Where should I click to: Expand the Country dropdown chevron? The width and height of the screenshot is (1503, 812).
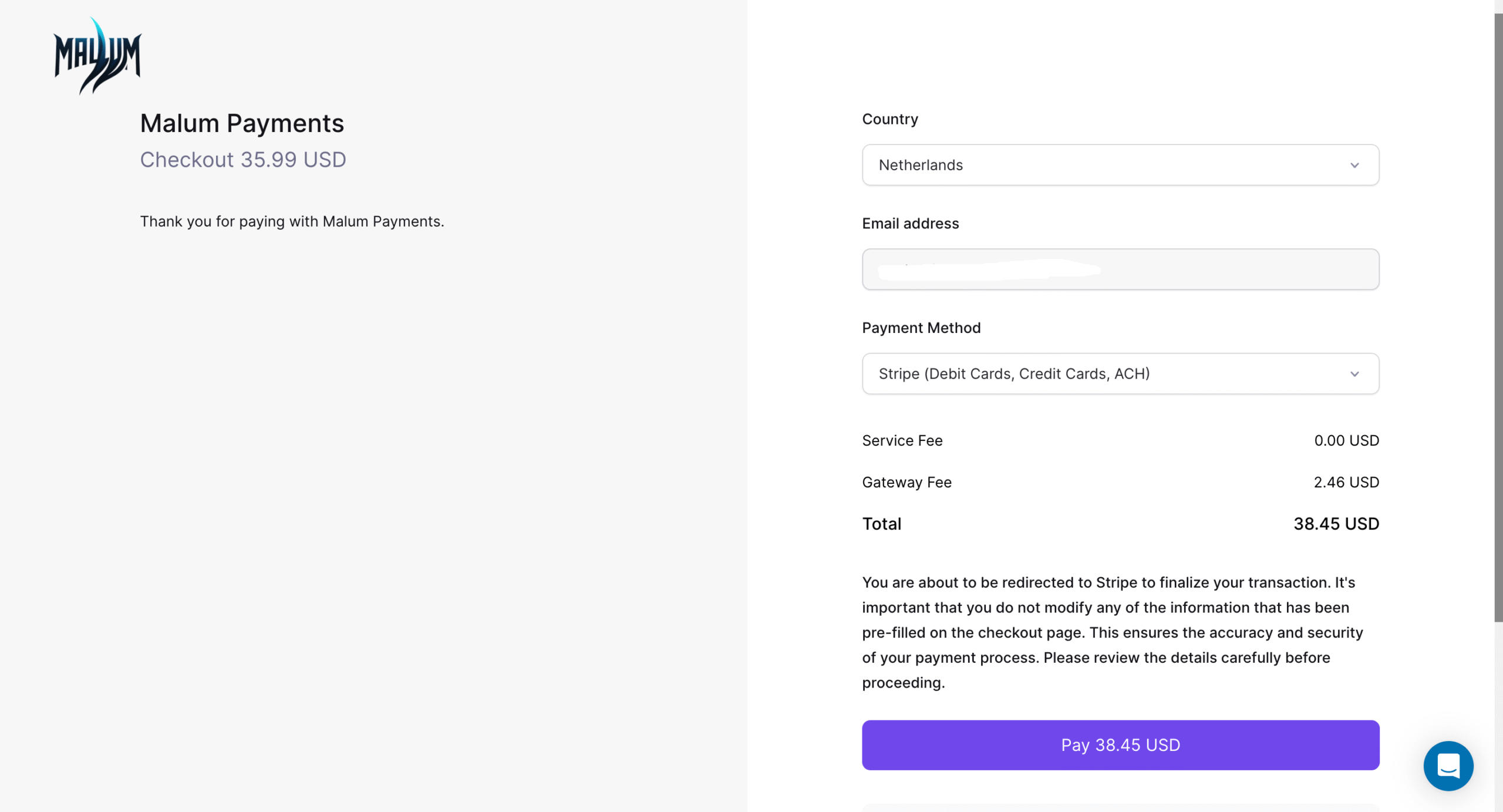(1354, 166)
